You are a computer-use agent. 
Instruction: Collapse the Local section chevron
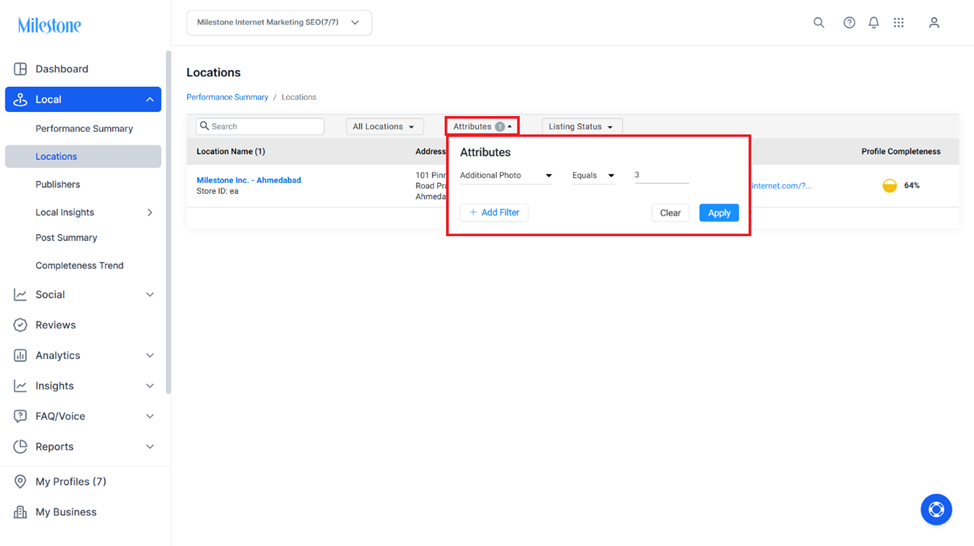pyautogui.click(x=150, y=99)
